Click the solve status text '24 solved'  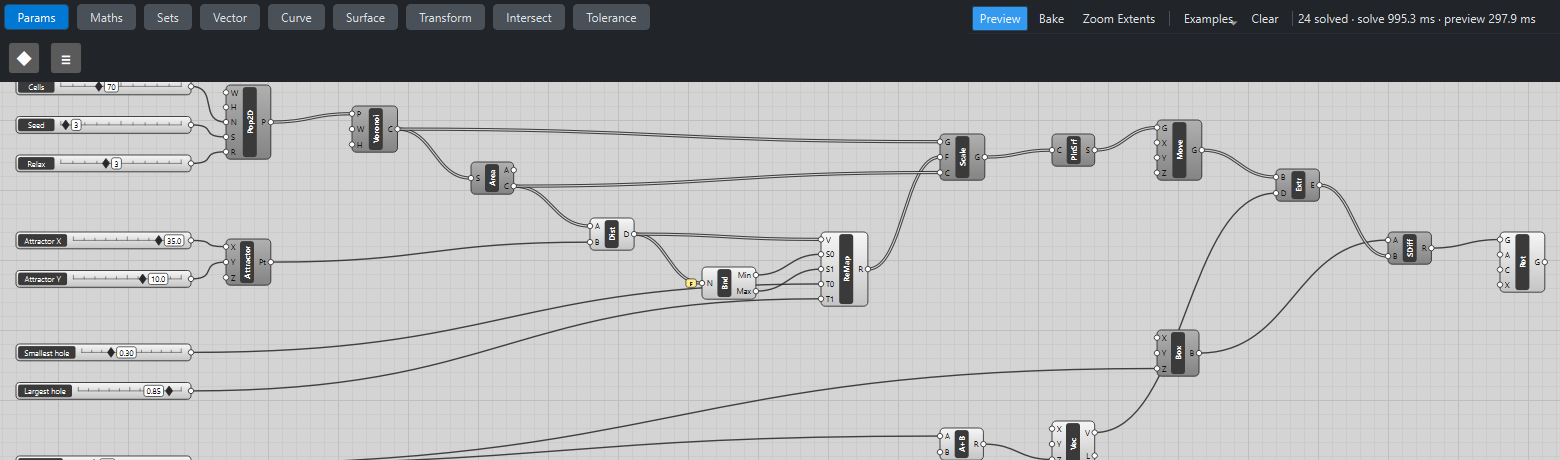[1323, 19]
